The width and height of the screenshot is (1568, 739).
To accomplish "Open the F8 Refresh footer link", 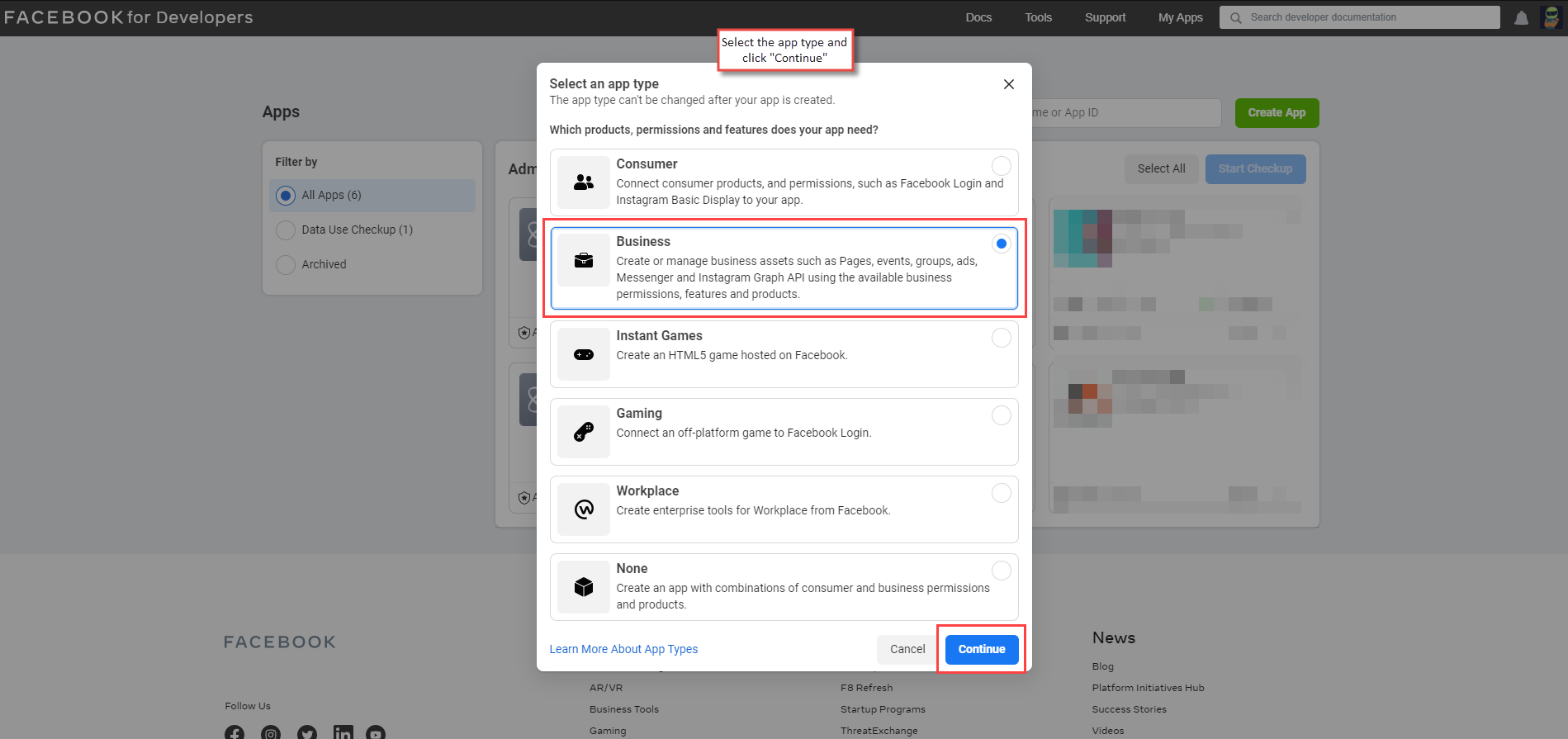I will (x=866, y=688).
